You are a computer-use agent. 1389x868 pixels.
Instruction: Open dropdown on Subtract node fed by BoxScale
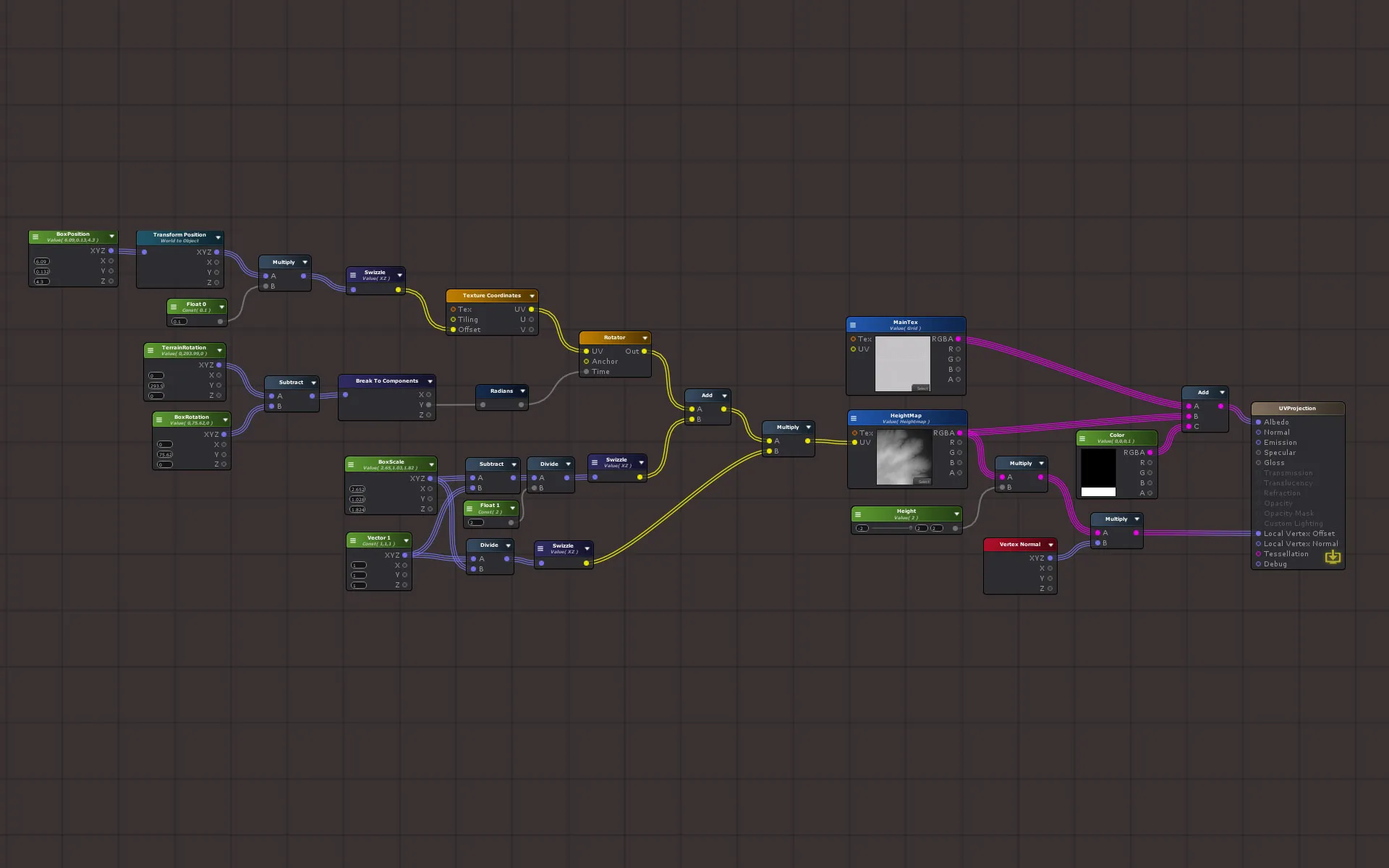[514, 464]
